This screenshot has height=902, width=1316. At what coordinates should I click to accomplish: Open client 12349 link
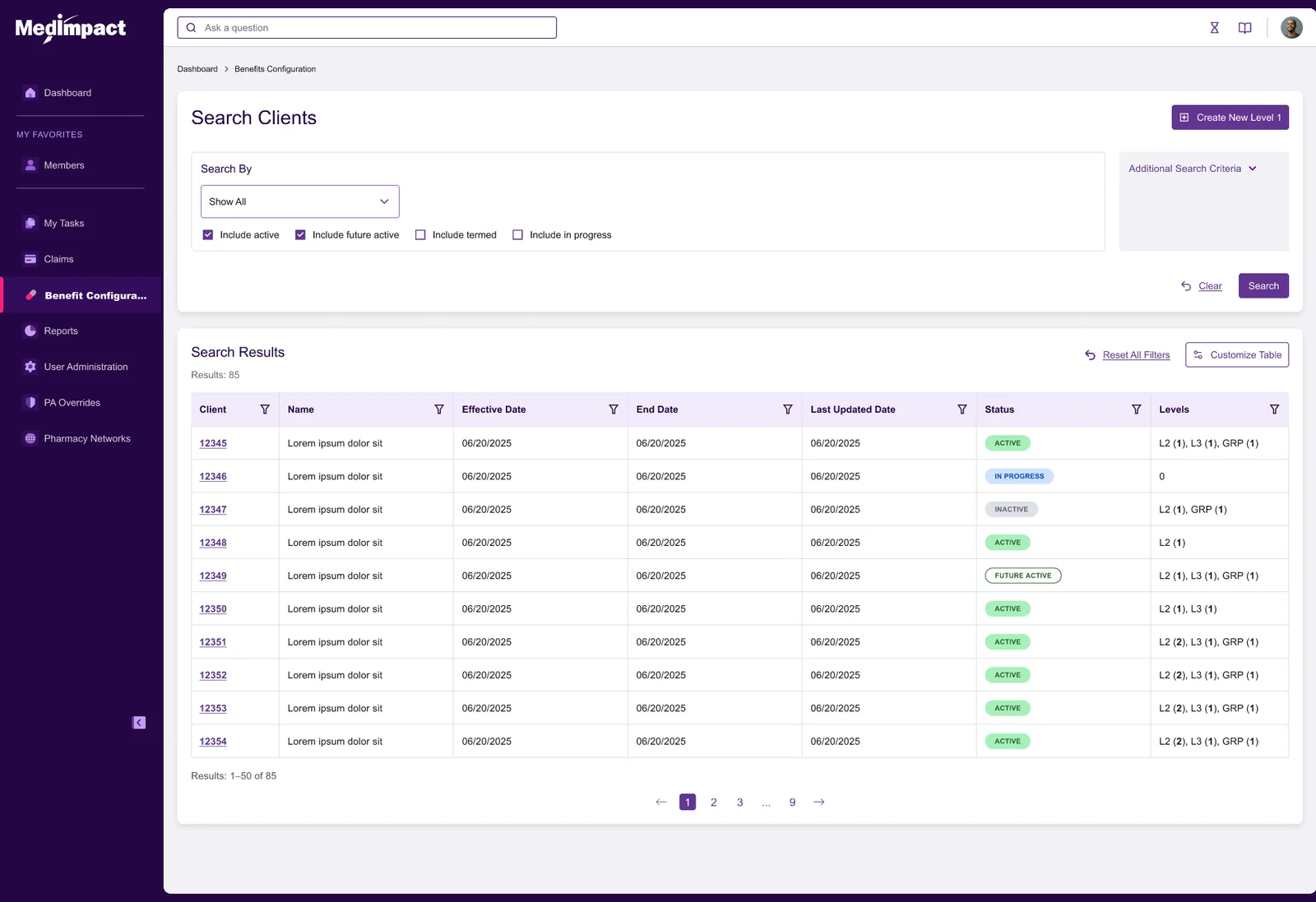pos(213,576)
